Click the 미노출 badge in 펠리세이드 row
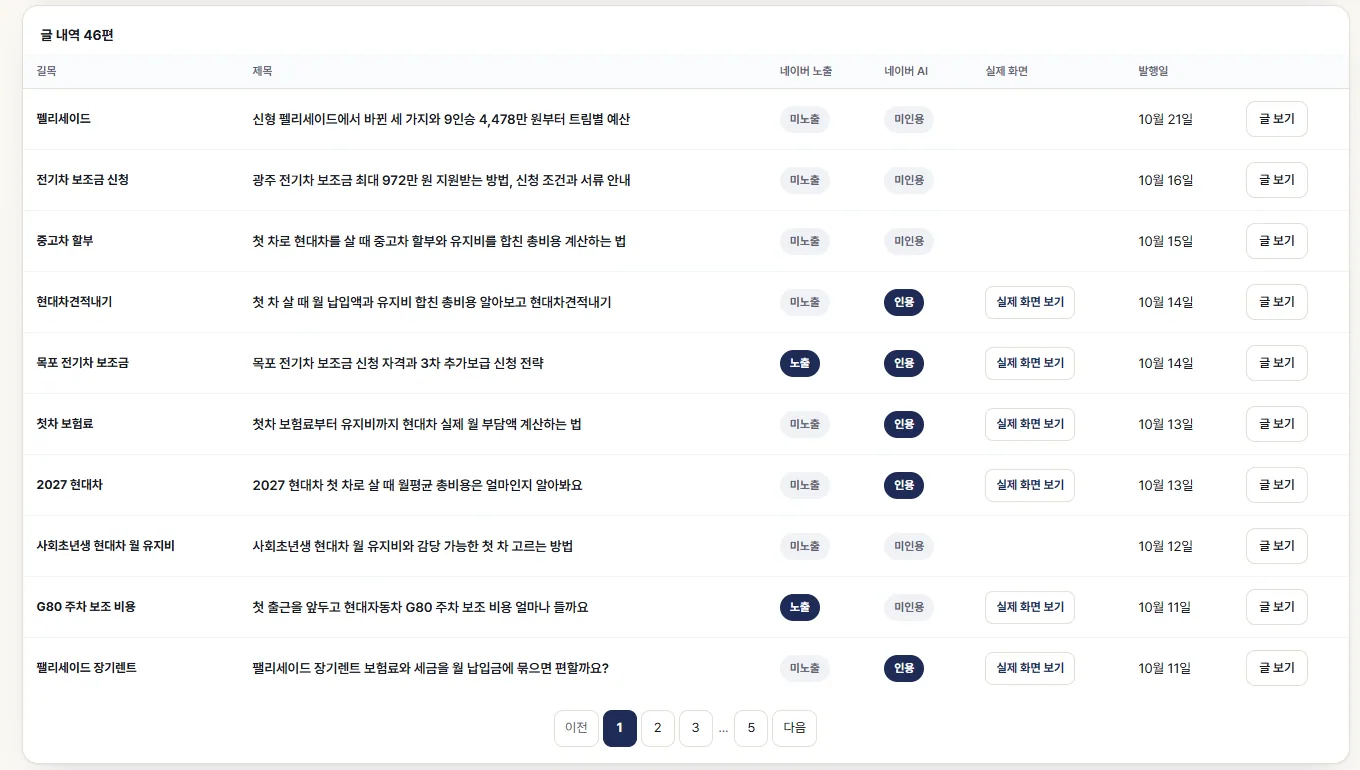1360x770 pixels. (x=805, y=119)
